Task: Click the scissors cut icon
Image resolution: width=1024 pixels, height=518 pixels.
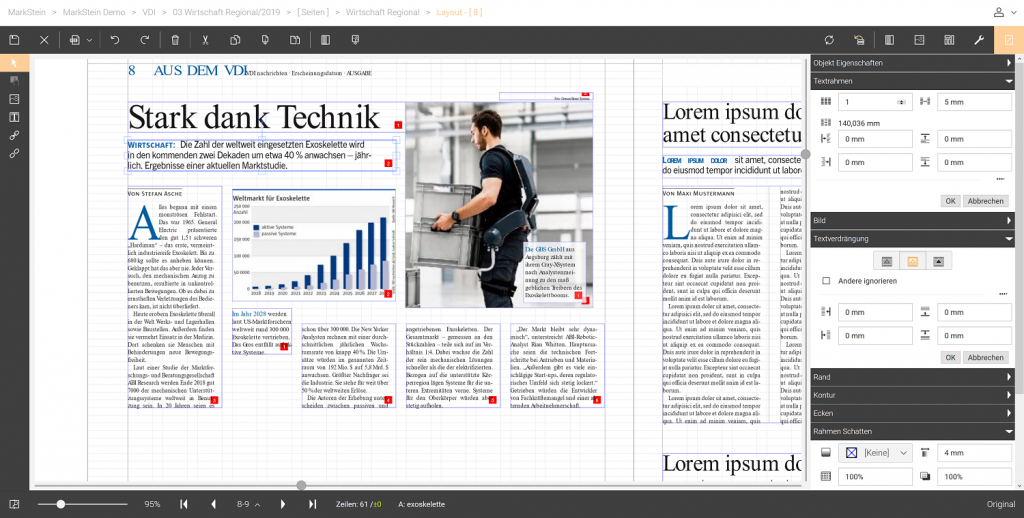Action: 205,40
